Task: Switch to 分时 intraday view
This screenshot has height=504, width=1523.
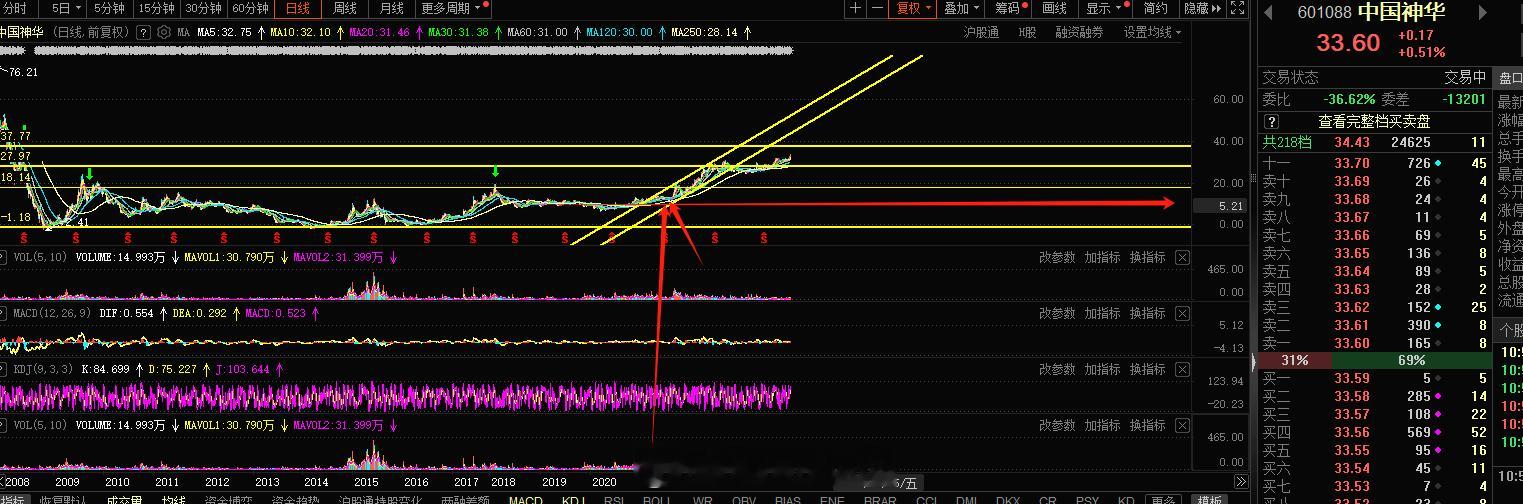Action: pyautogui.click(x=15, y=8)
